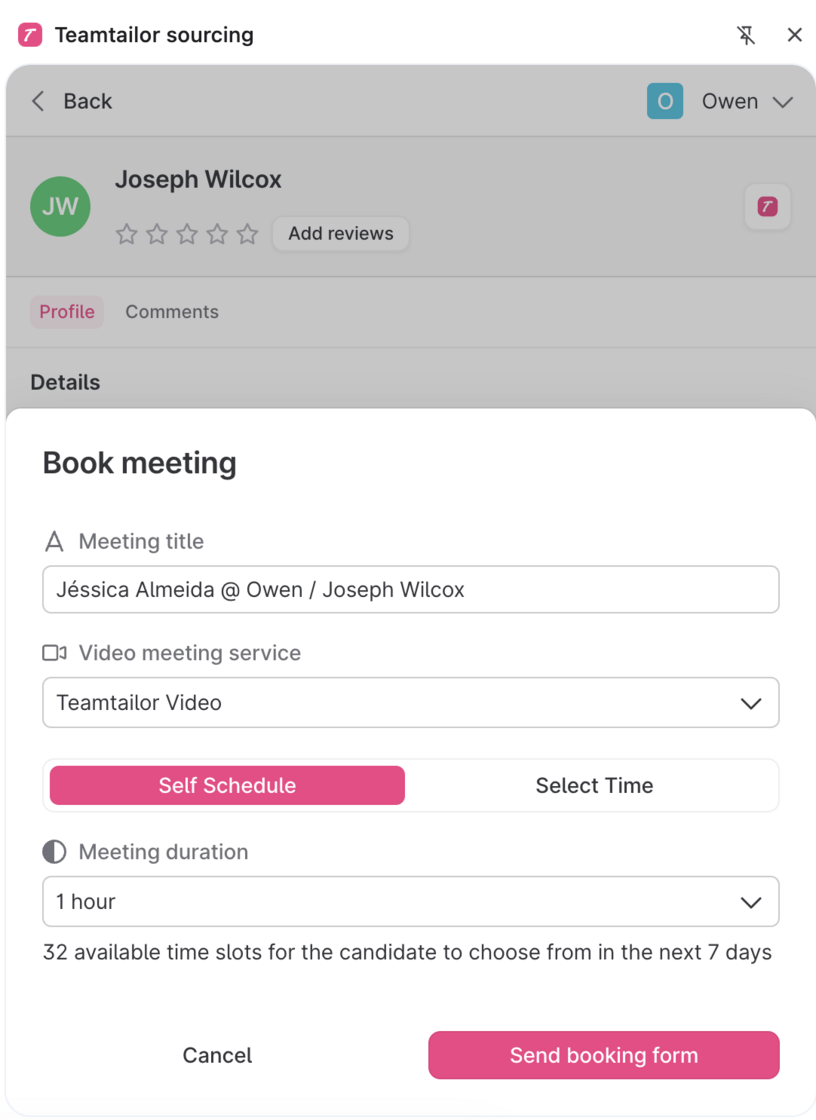Select the Self Schedule option

coord(227,786)
